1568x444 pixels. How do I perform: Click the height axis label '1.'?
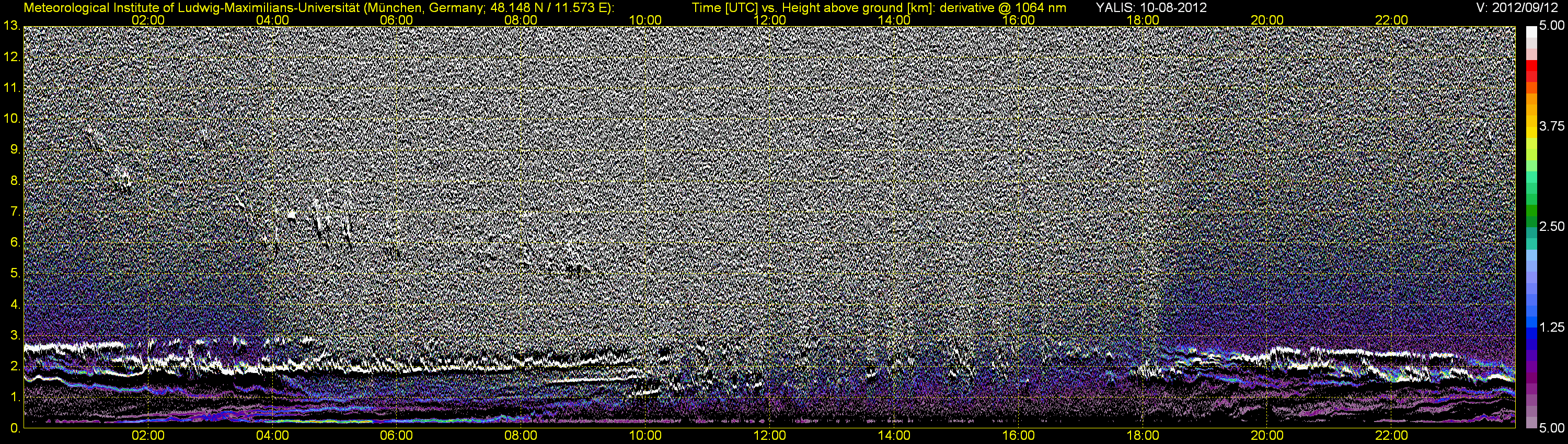(15, 397)
